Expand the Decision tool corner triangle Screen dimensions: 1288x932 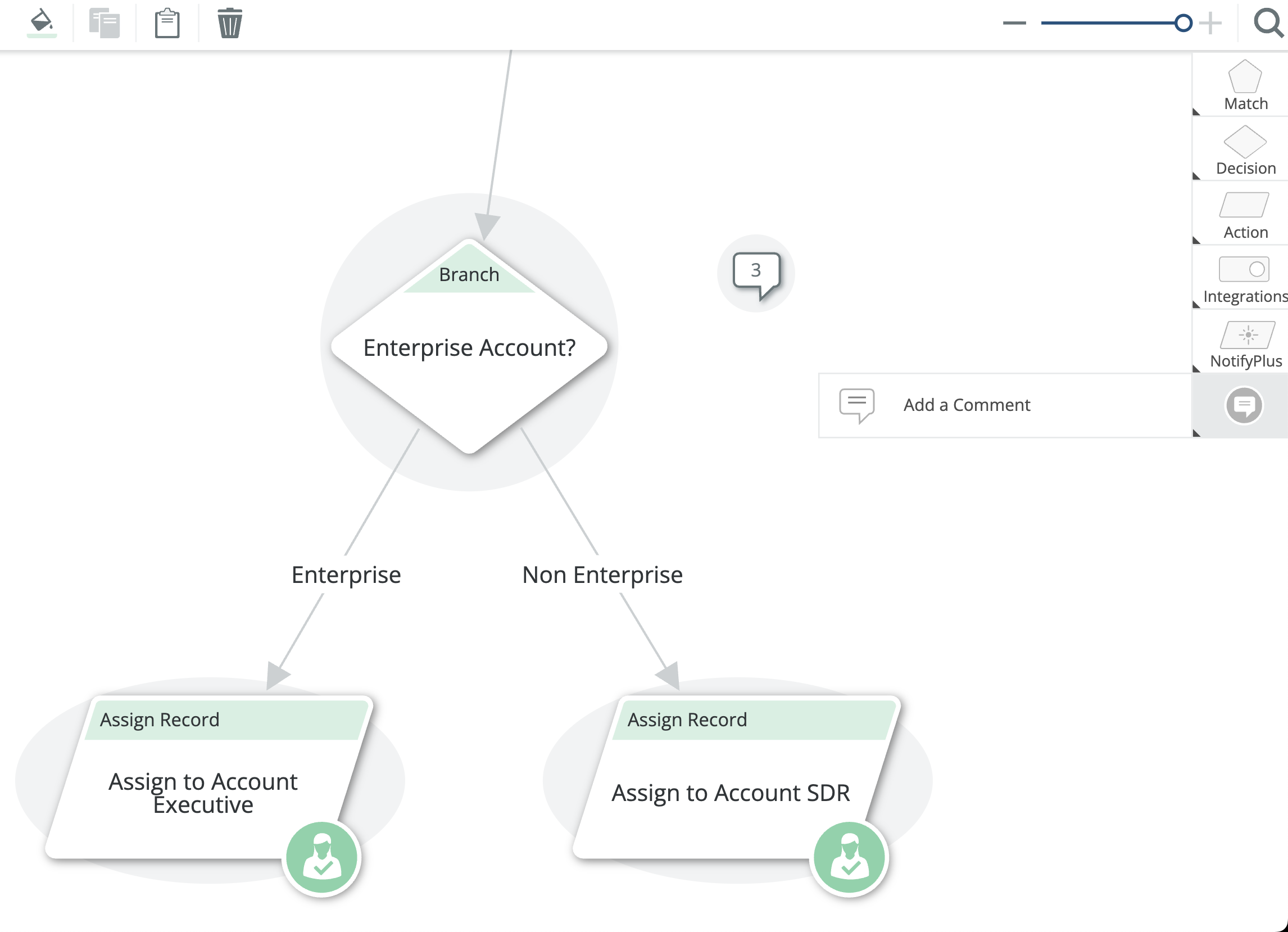point(1196,176)
